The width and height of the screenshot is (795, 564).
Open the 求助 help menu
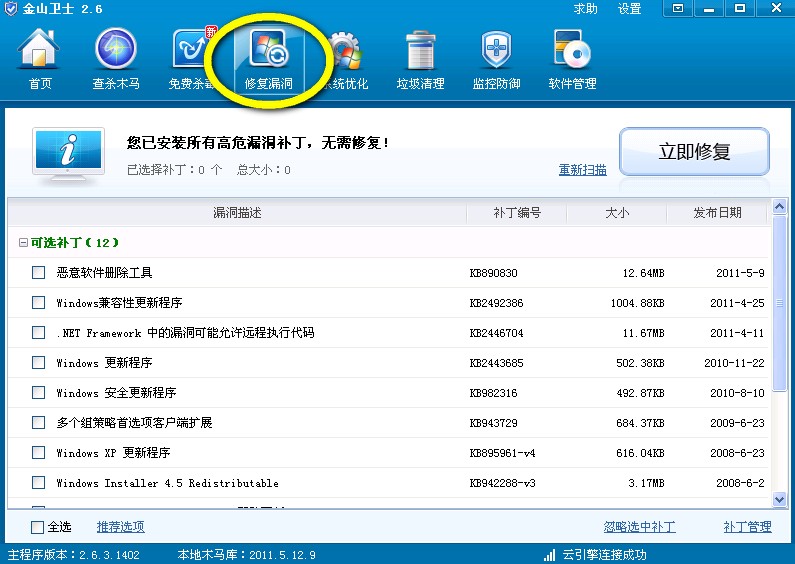pyautogui.click(x=586, y=9)
